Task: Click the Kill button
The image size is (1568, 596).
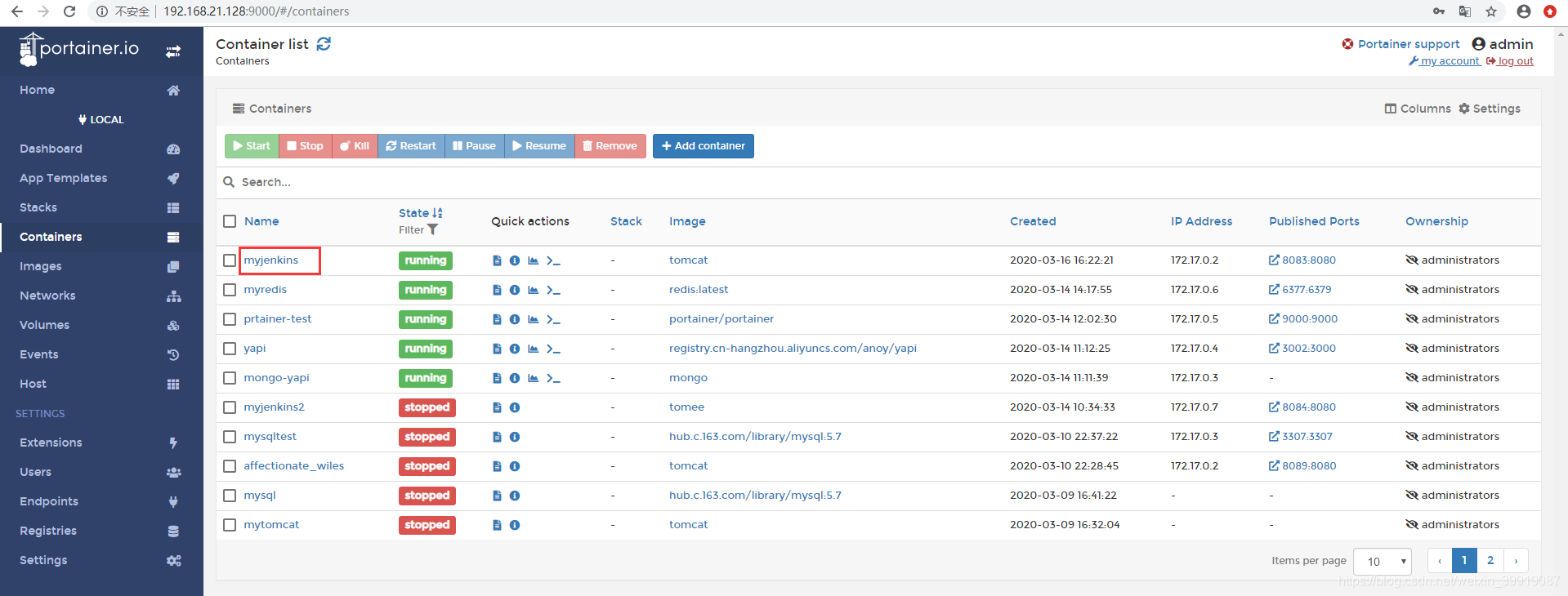Action: tap(355, 146)
